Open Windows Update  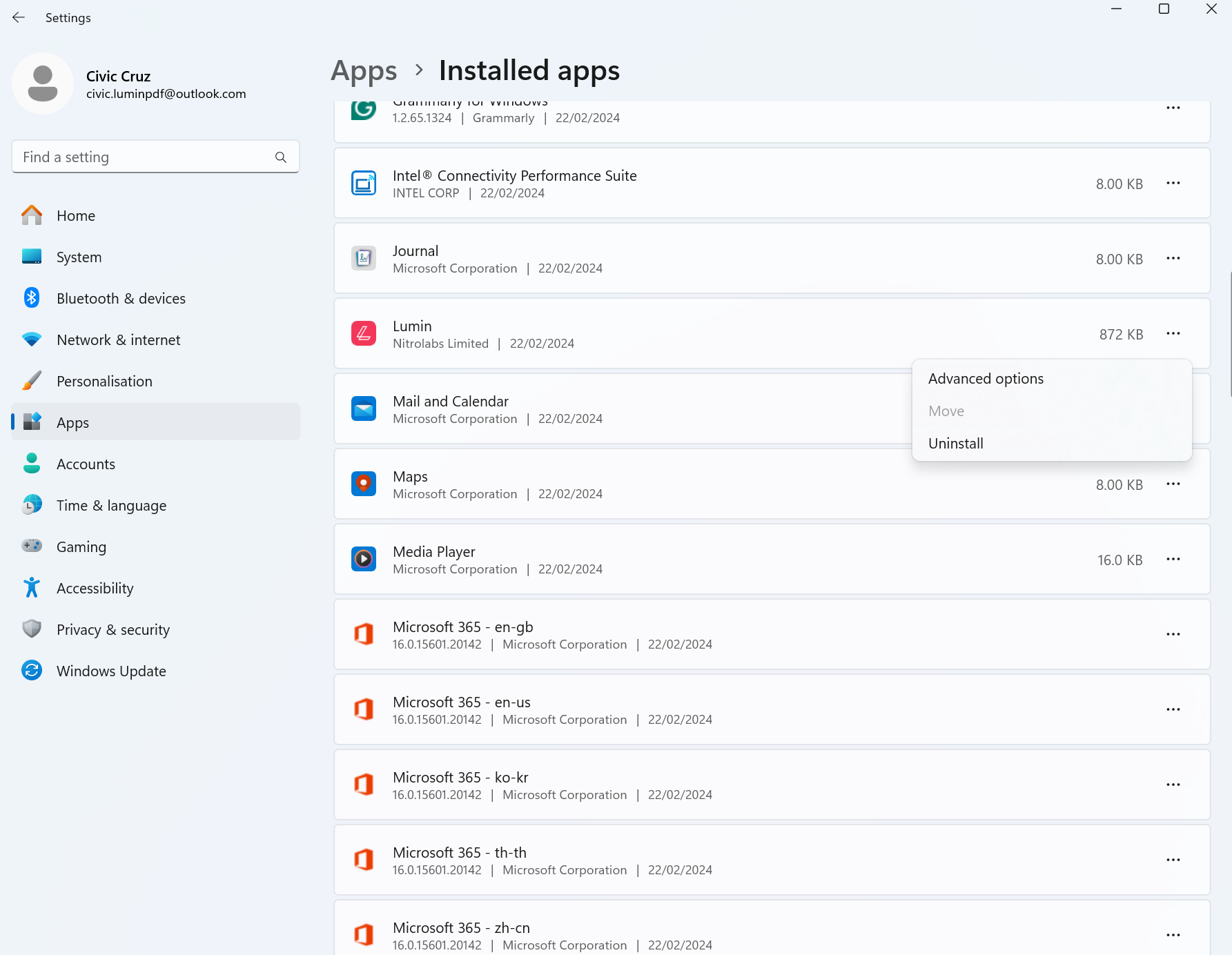[x=110, y=670]
